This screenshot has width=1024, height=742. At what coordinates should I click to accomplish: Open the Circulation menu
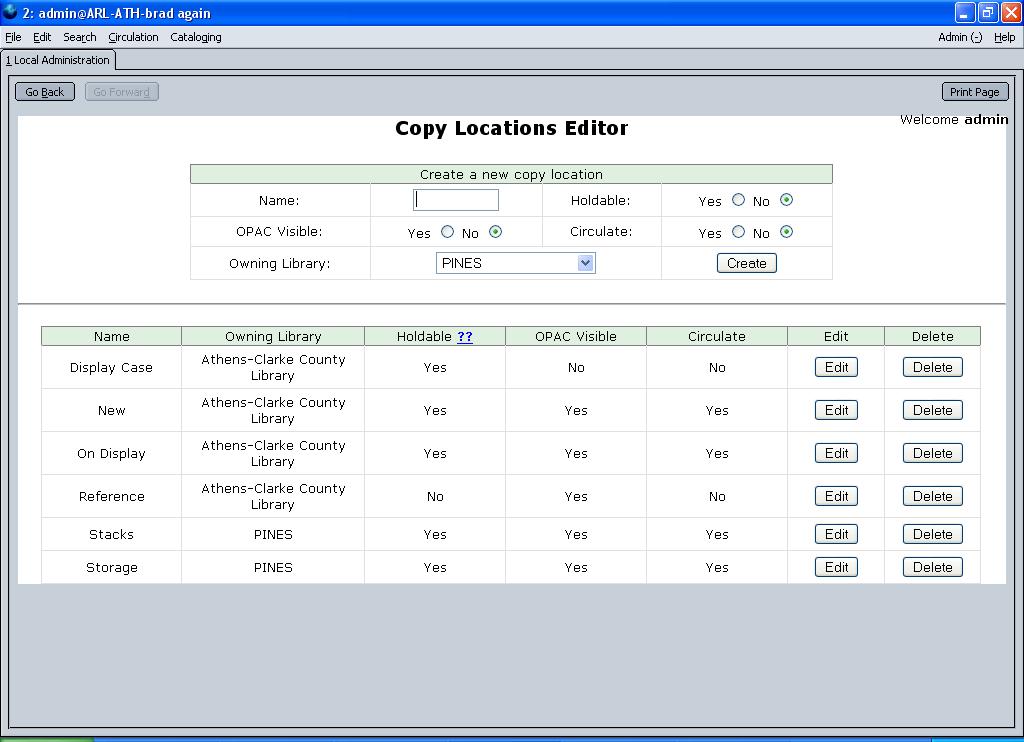coord(133,37)
